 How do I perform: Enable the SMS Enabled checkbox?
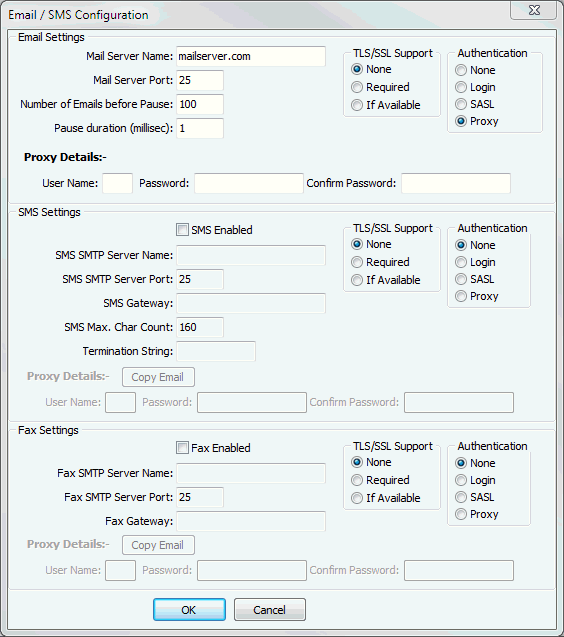click(182, 230)
